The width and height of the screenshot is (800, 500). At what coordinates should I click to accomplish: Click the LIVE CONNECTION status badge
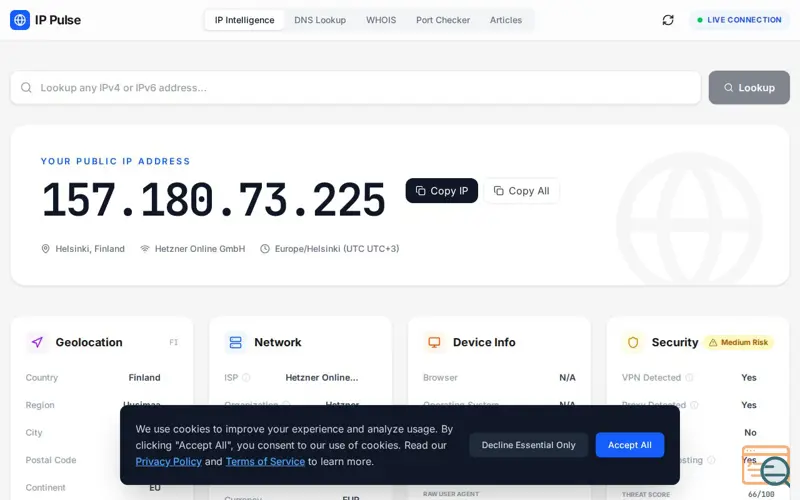(739, 20)
